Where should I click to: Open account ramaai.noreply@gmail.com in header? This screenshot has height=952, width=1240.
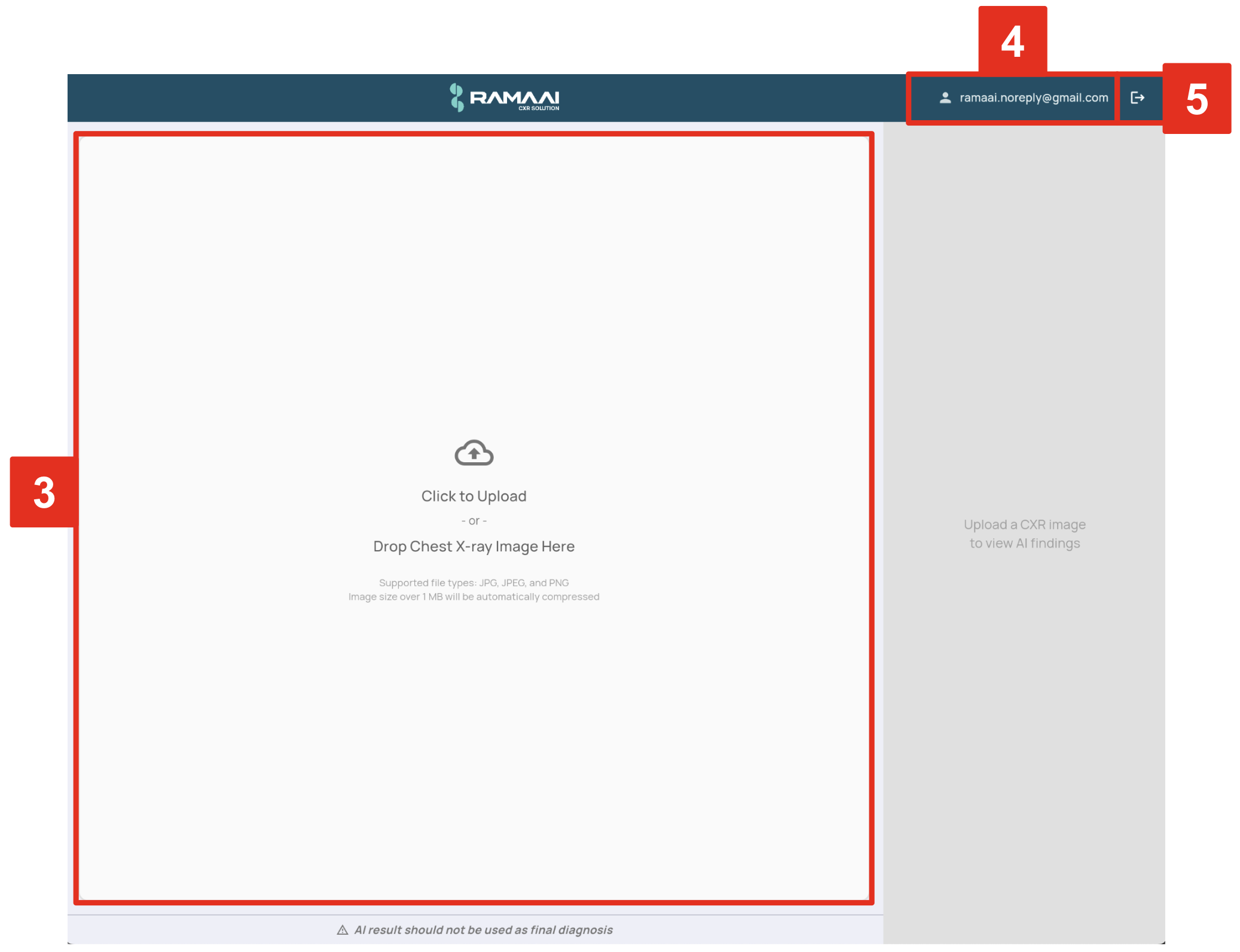[x=1033, y=97]
